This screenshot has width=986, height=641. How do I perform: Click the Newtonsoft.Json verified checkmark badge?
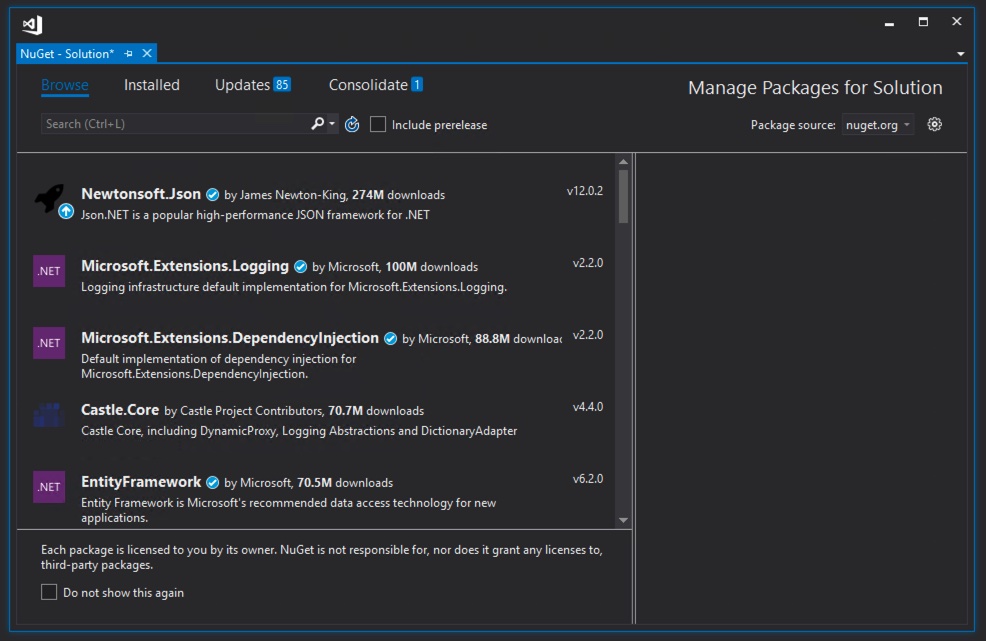213,194
